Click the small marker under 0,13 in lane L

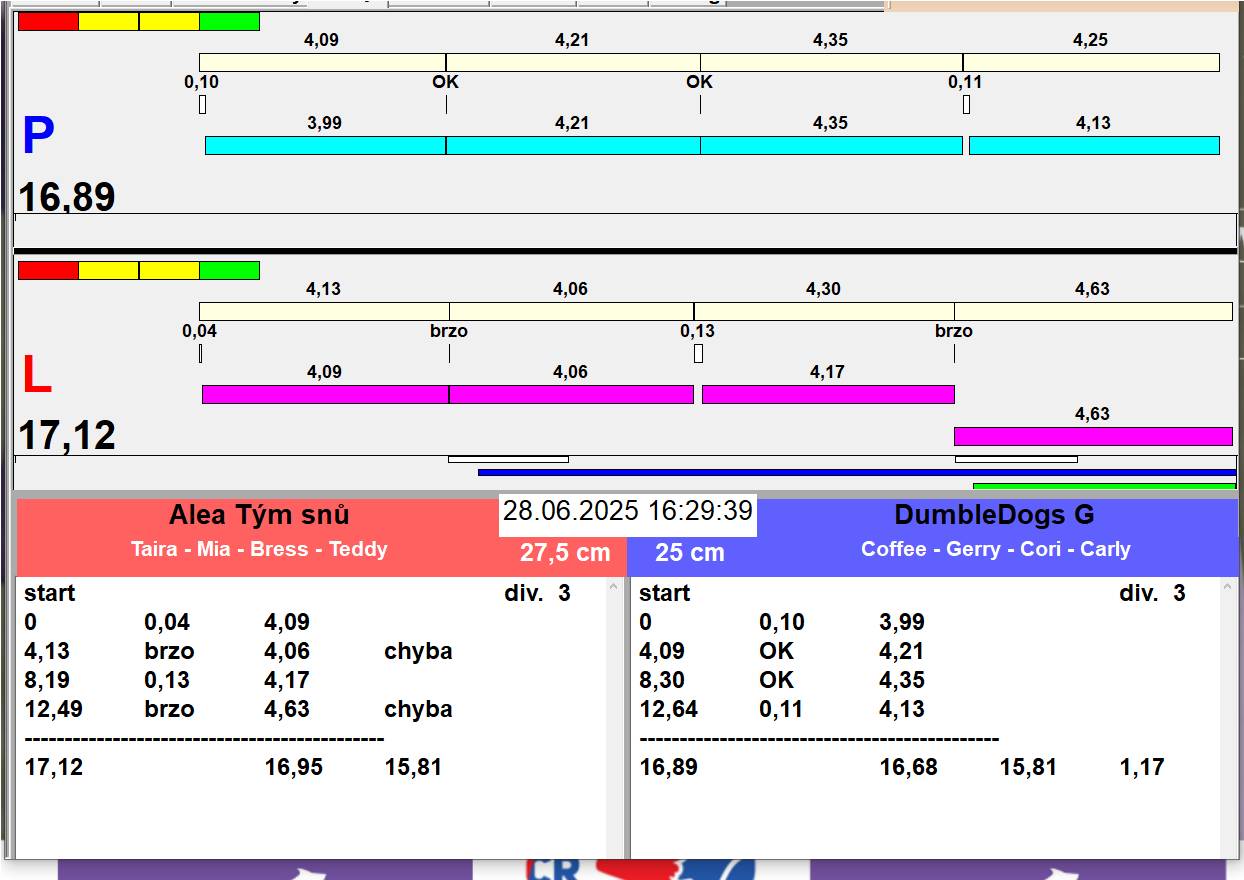pyautogui.click(x=698, y=353)
